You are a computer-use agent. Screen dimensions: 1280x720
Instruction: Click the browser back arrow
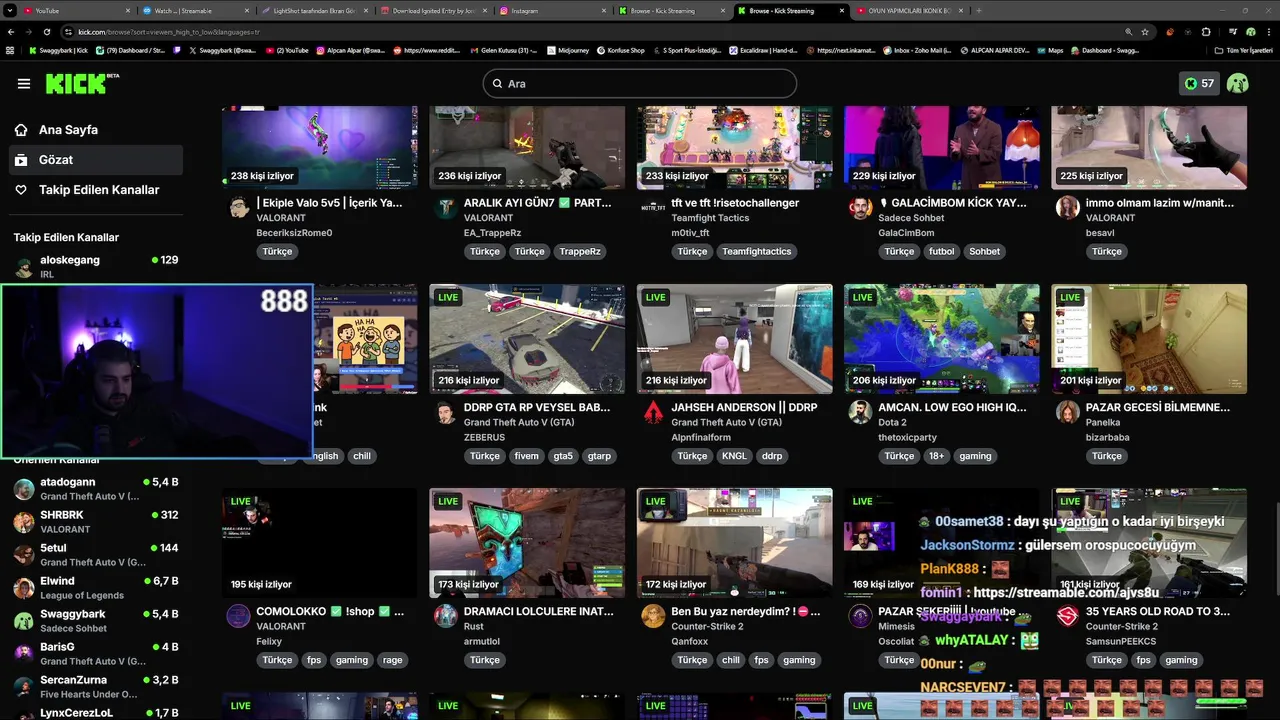[x=10, y=32]
